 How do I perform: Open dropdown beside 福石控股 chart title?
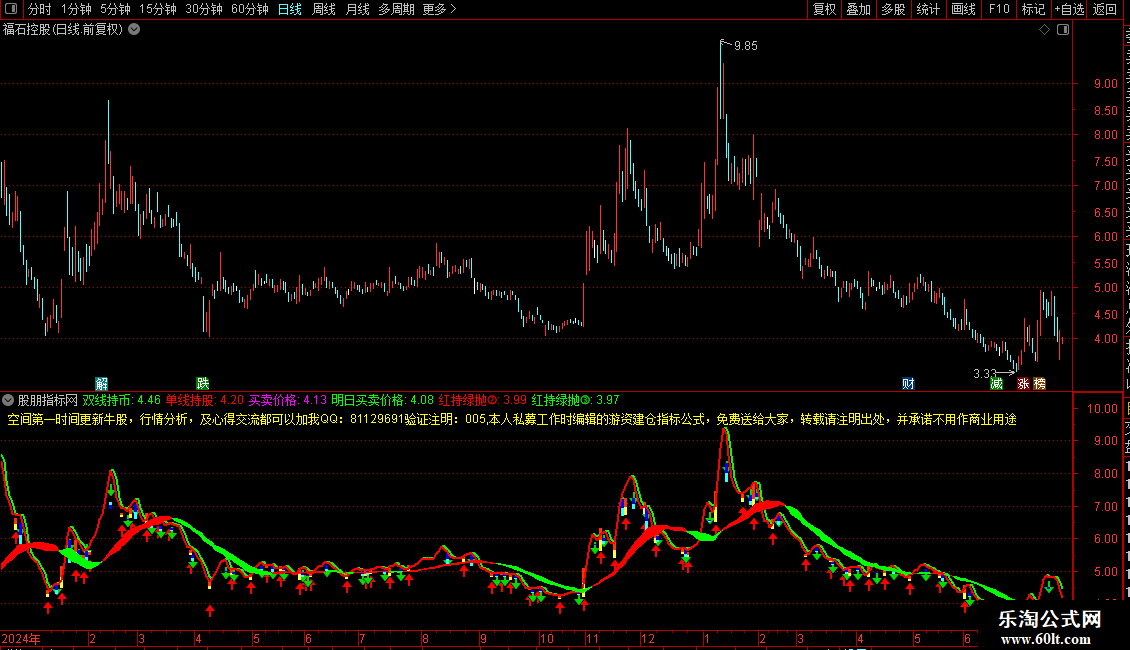(134, 30)
